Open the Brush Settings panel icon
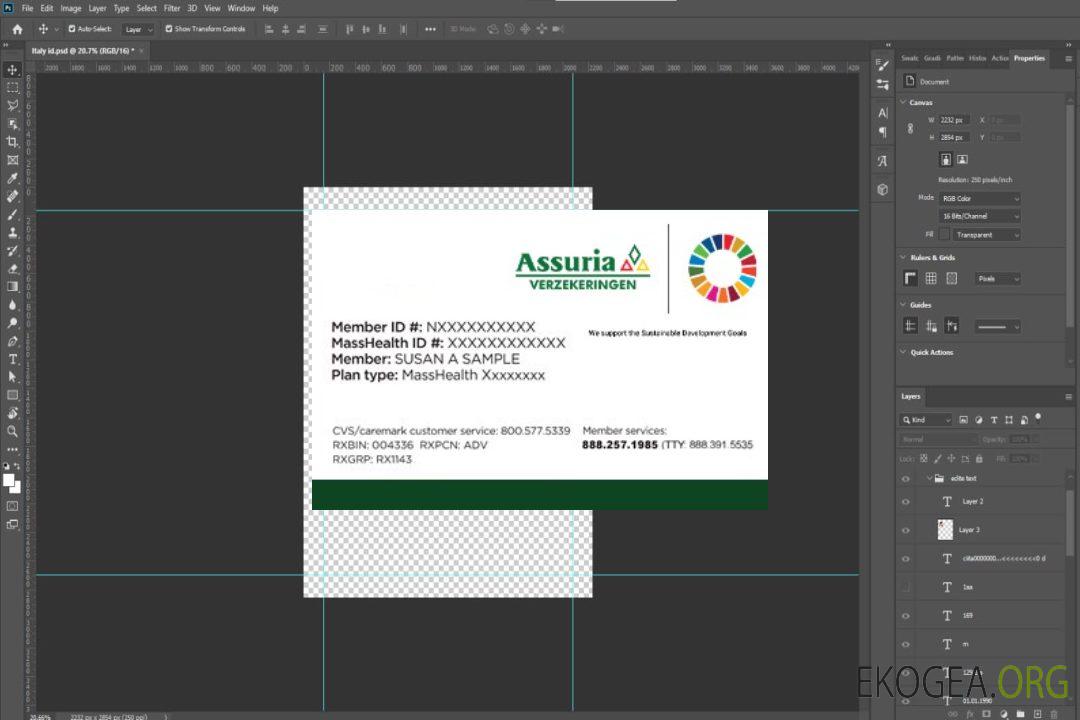This screenshot has width=1080, height=720. tap(883, 65)
